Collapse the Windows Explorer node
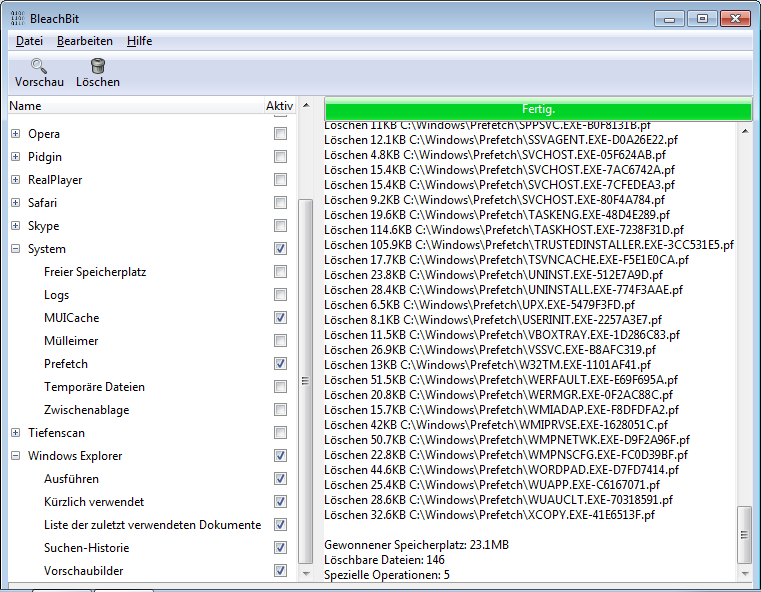 pos(15,456)
